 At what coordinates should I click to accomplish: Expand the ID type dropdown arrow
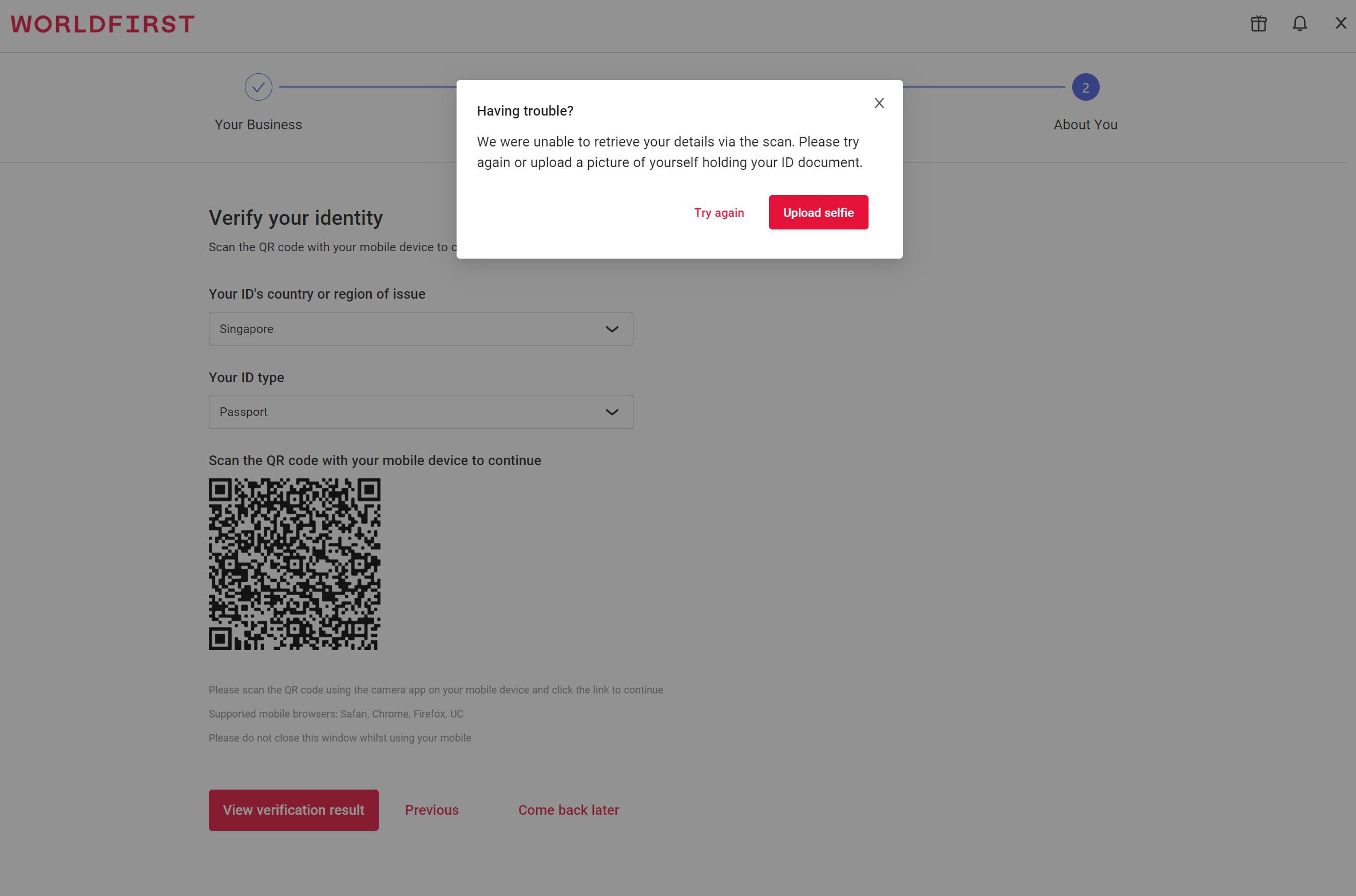612,412
